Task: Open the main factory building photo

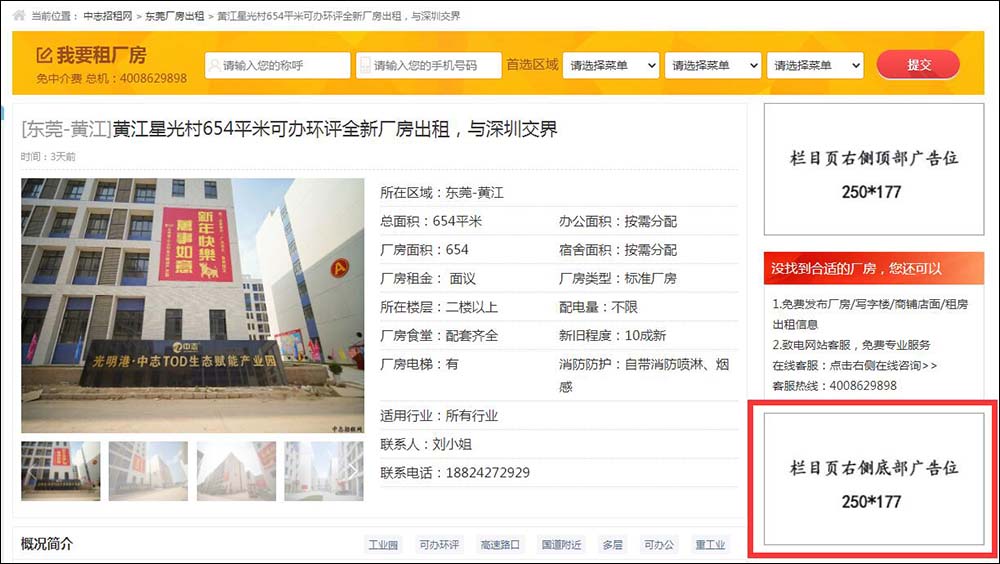Action: pos(193,306)
